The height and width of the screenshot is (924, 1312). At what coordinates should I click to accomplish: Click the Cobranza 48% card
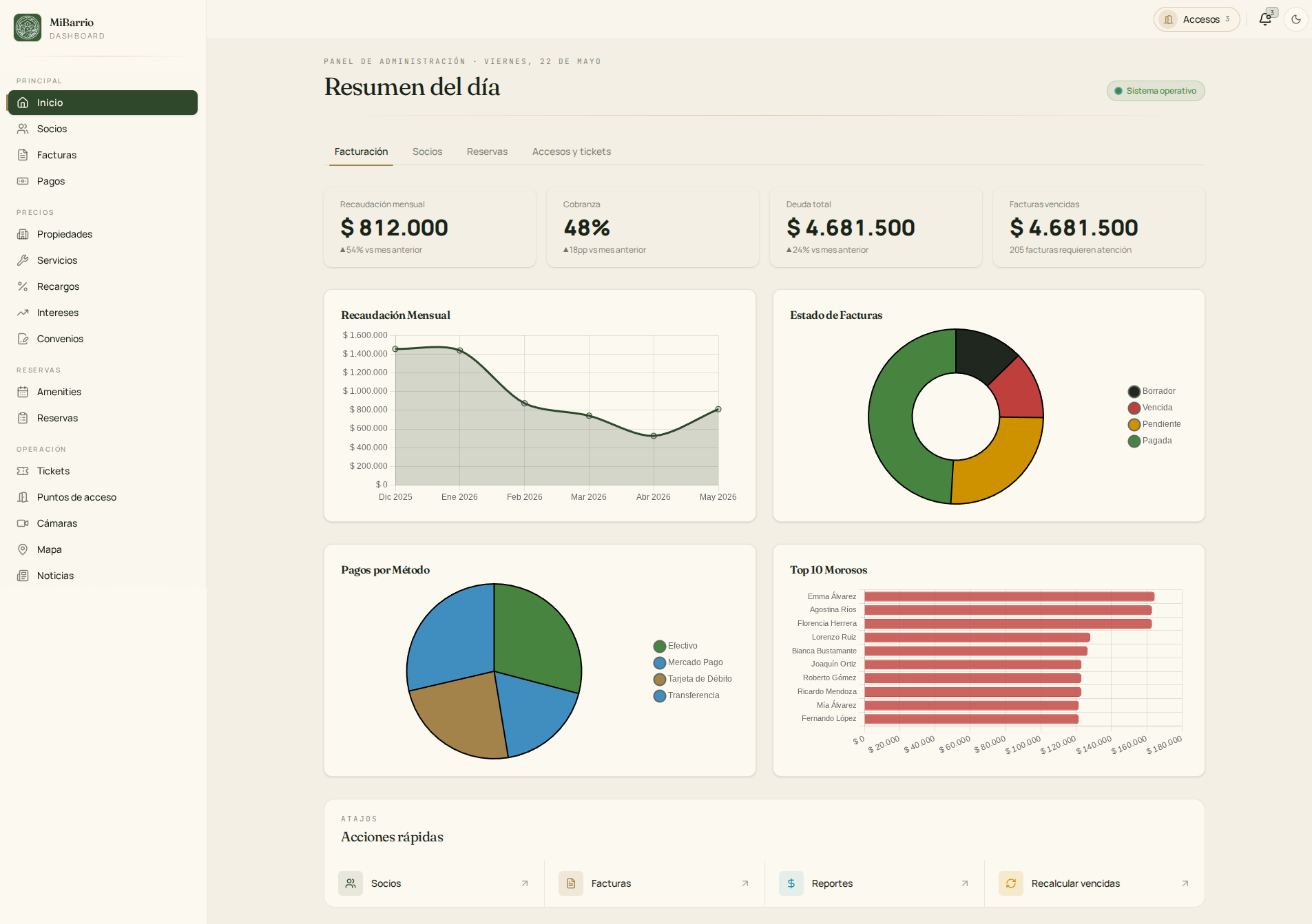click(x=653, y=227)
